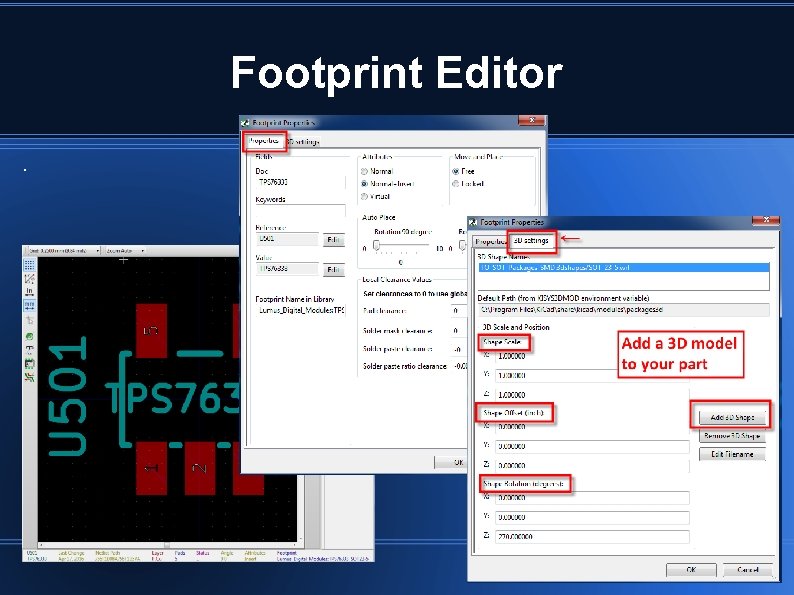Click red pad 5 in the footprint canvas

point(151,331)
